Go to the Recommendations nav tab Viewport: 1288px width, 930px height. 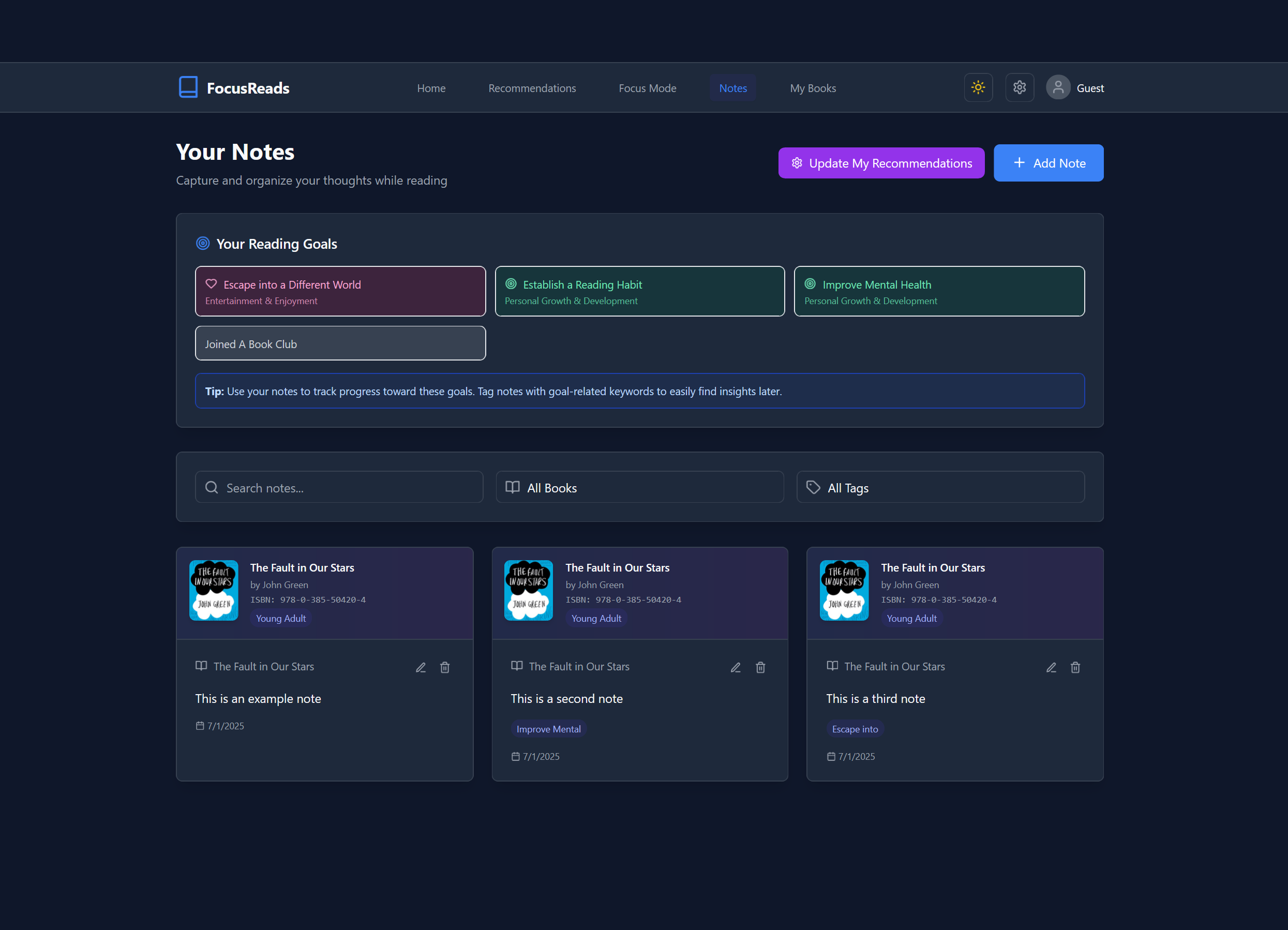[x=532, y=88]
